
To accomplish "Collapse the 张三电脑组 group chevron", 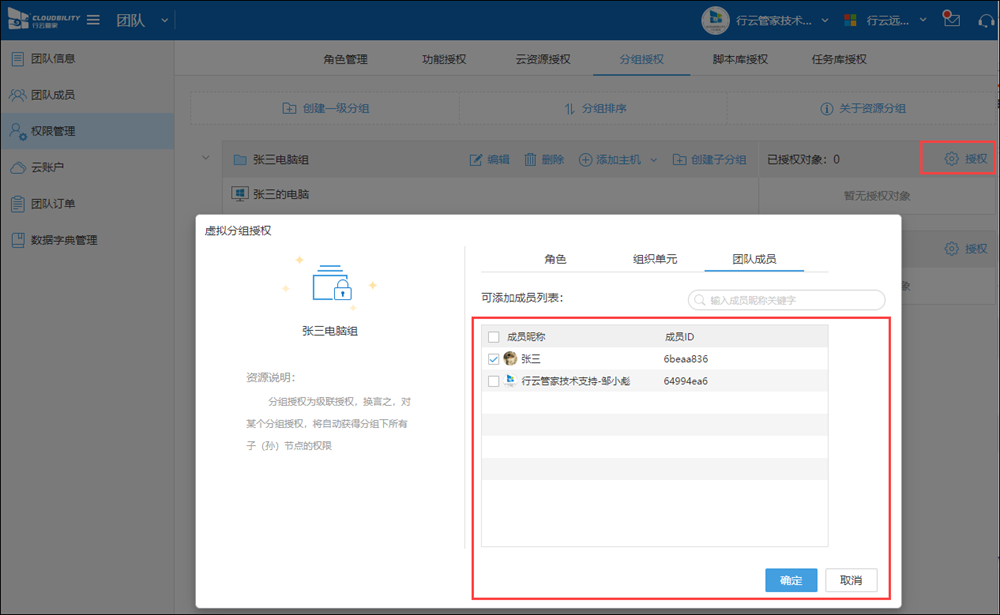I will point(205,158).
